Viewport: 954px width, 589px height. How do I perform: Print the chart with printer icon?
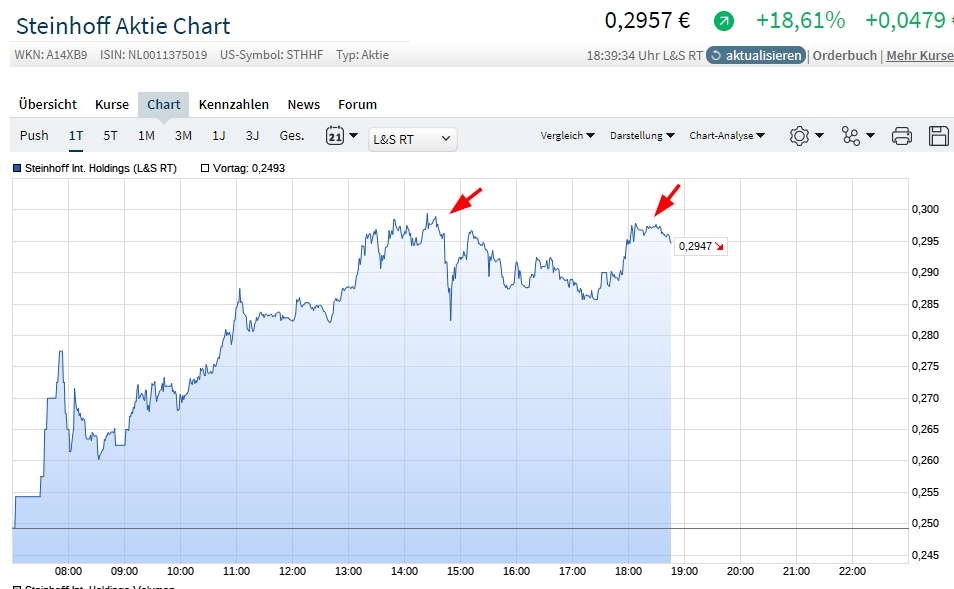tap(901, 136)
